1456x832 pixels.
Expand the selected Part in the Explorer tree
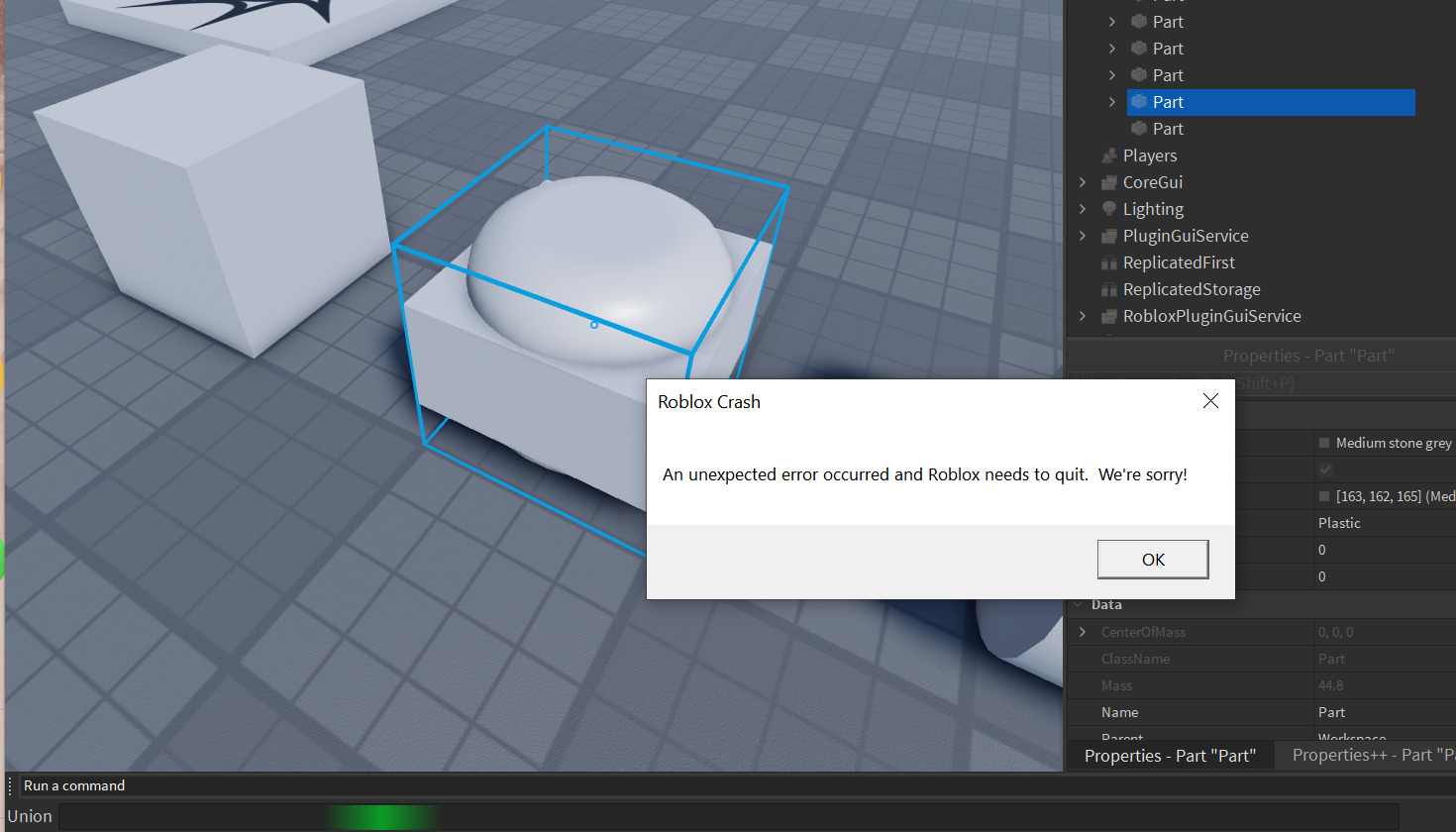click(1111, 101)
